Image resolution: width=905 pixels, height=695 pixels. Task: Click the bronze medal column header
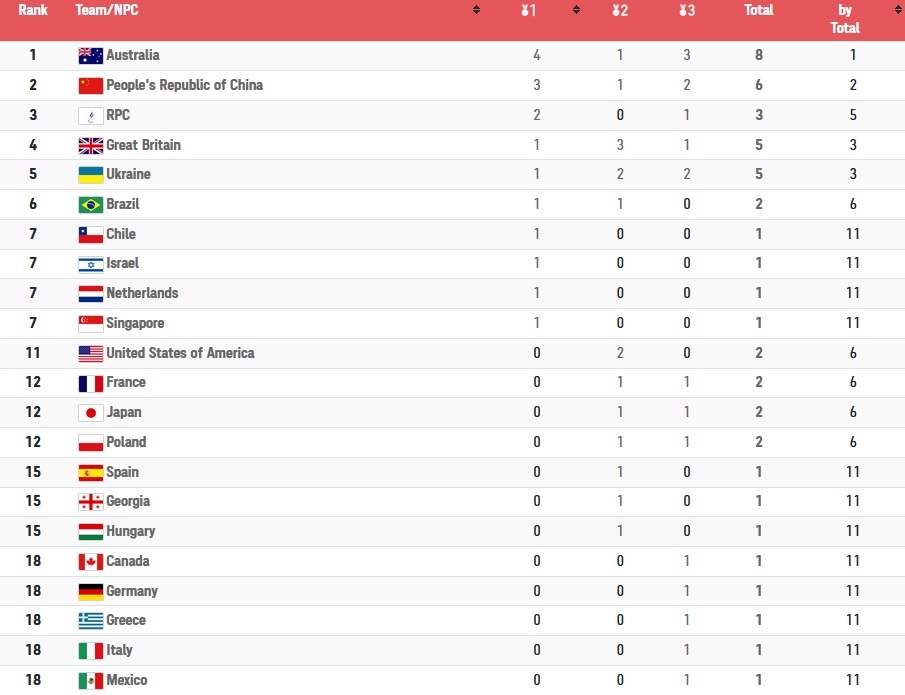(687, 10)
